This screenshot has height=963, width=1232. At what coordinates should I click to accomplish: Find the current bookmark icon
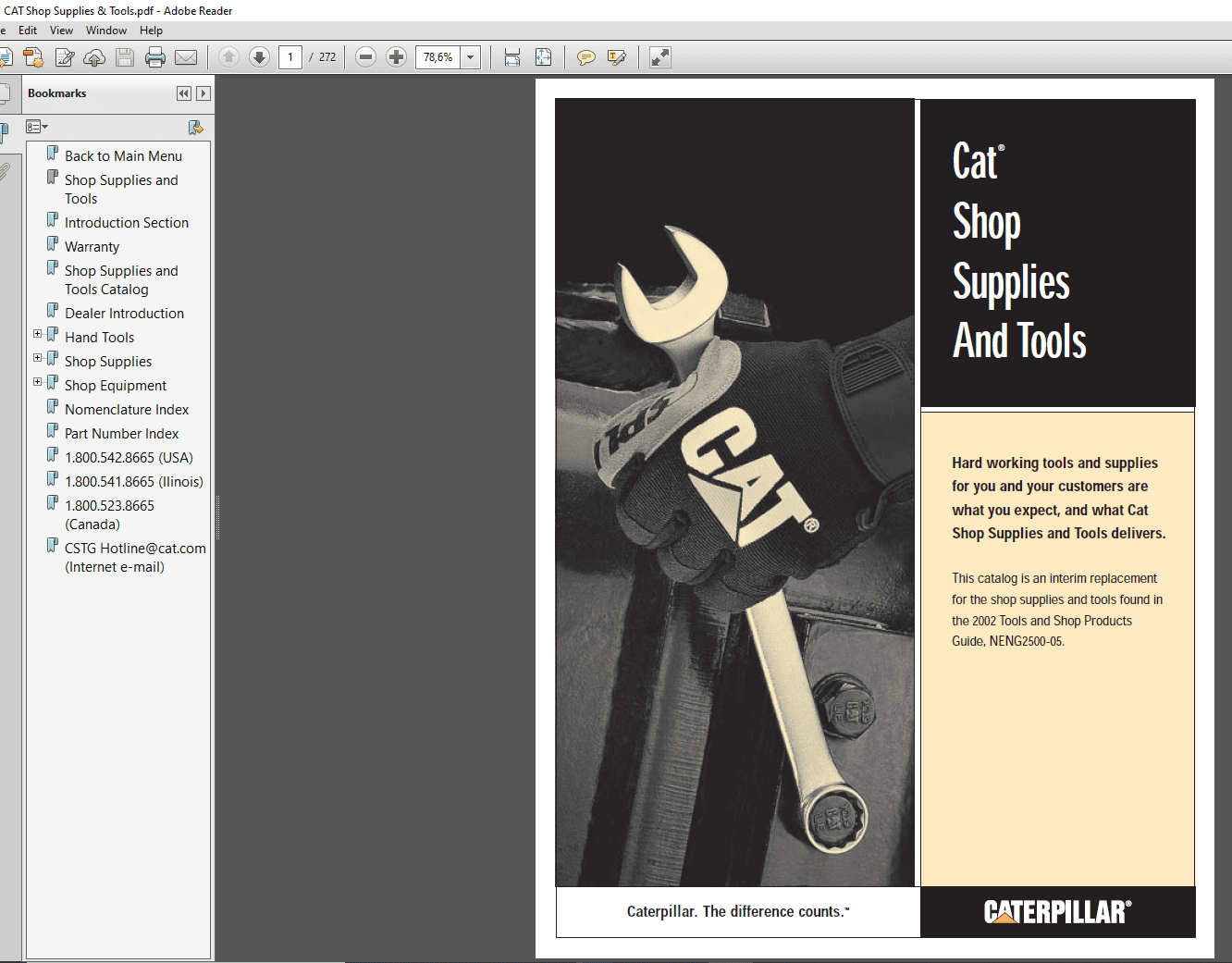tap(195, 127)
